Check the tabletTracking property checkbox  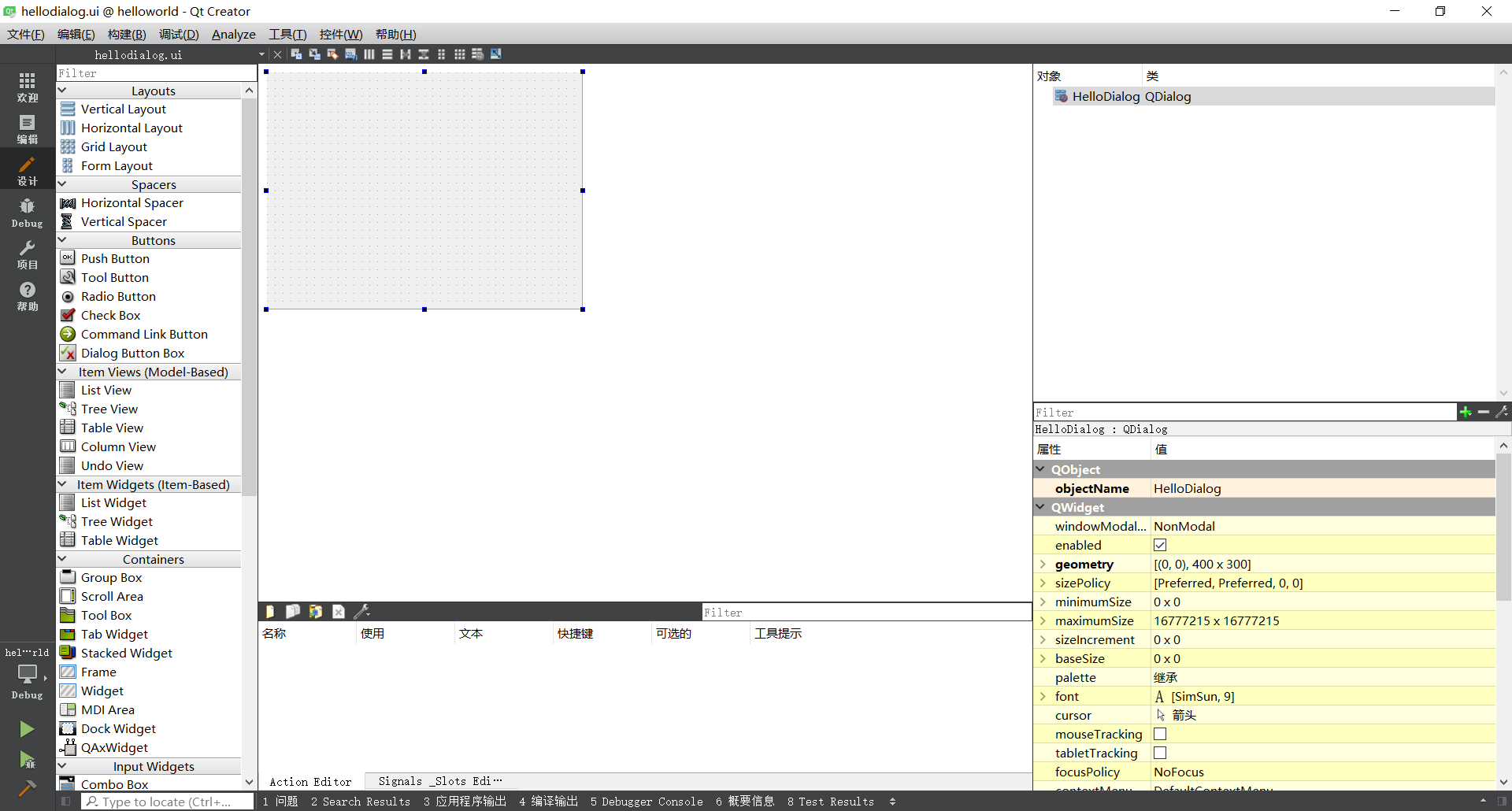click(1160, 753)
